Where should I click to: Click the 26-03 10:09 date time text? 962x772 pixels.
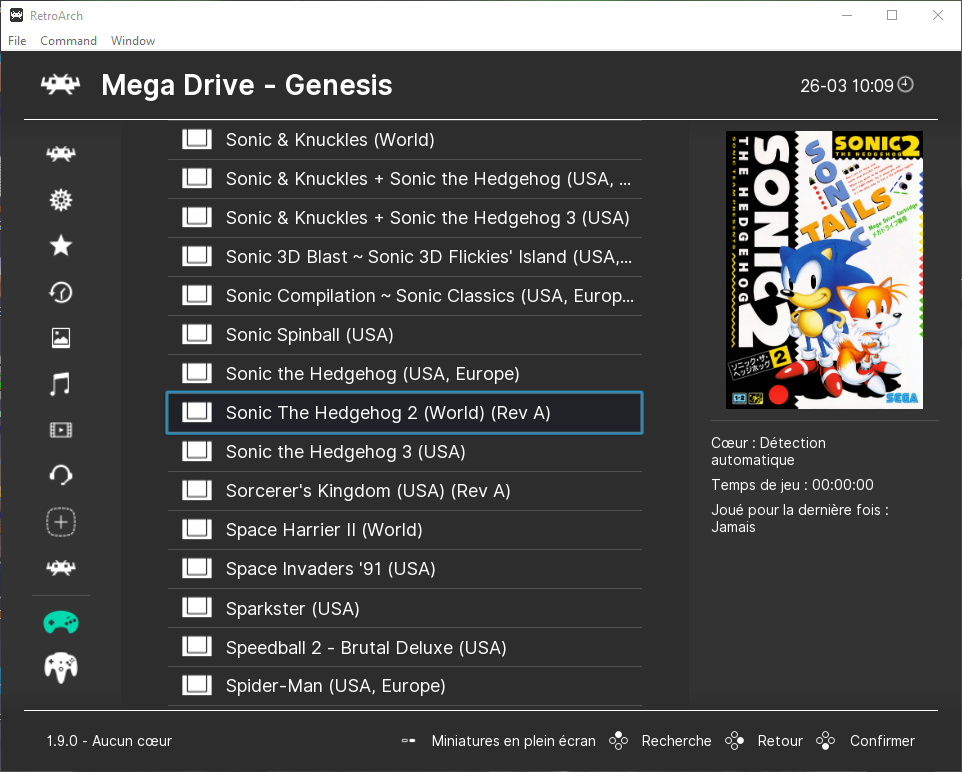click(847, 85)
